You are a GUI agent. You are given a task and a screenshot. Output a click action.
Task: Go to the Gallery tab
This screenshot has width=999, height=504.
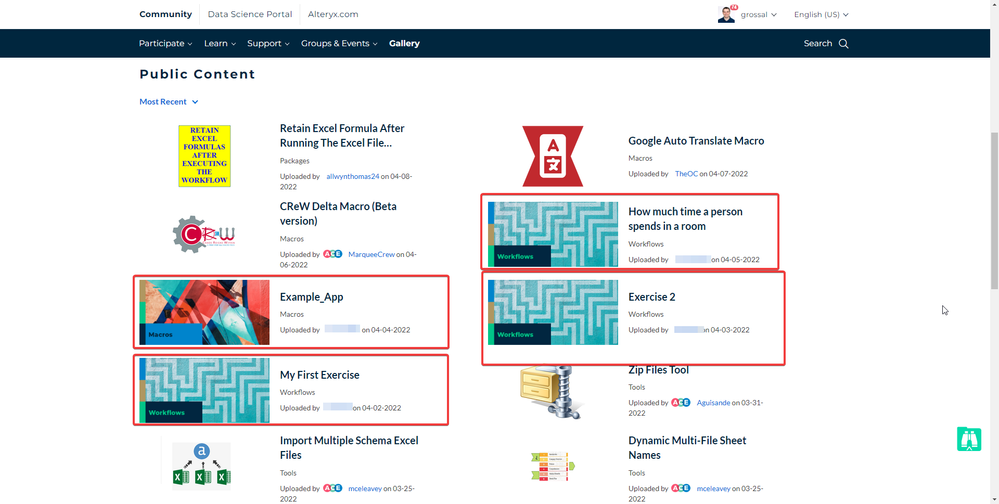point(405,43)
